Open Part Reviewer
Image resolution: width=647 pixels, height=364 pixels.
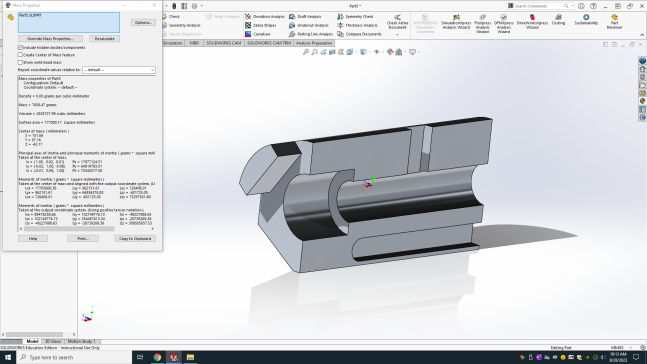pos(614,22)
